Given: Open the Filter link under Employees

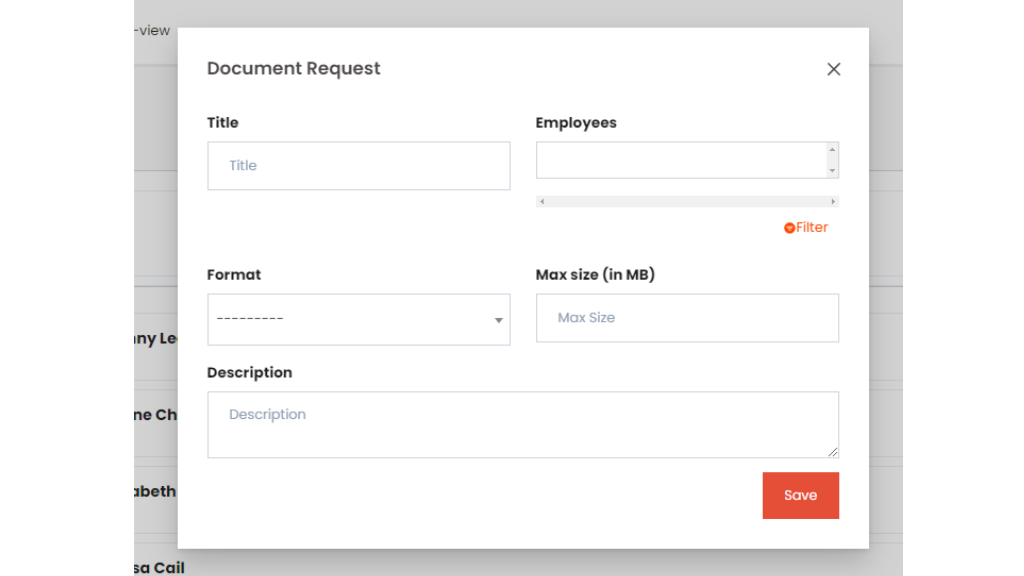Looking at the screenshot, I should click(x=811, y=227).
